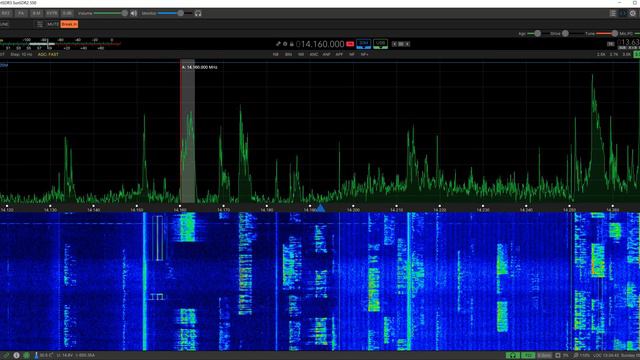This screenshot has height=360, width=640.
Task: Click the magnifier zoom icon in the status bar
Action: pyautogui.click(x=576, y=356)
